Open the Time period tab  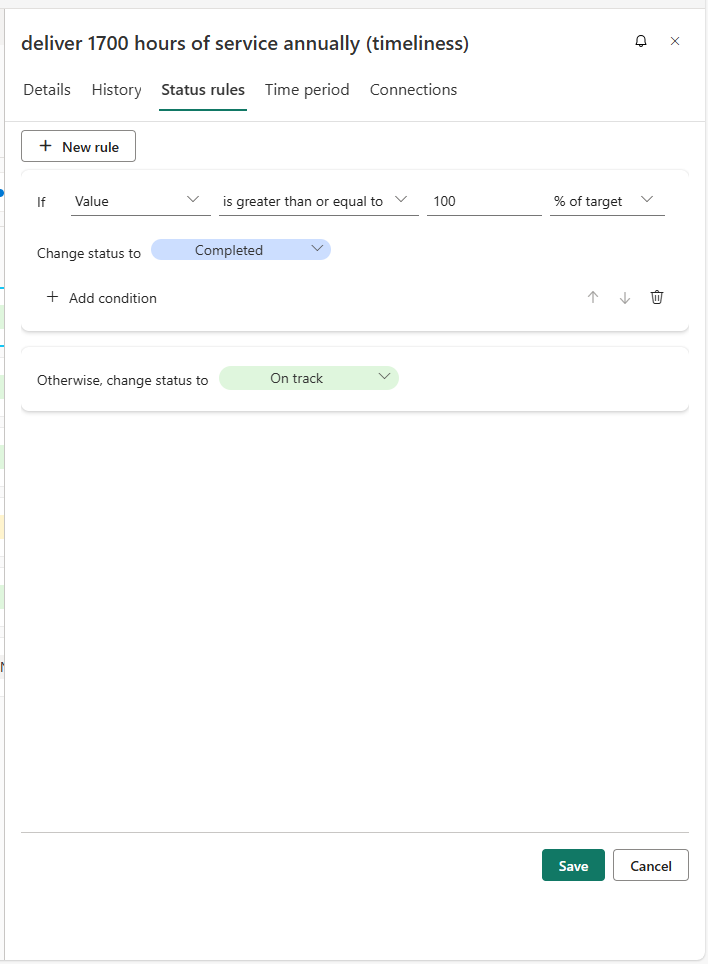[307, 89]
